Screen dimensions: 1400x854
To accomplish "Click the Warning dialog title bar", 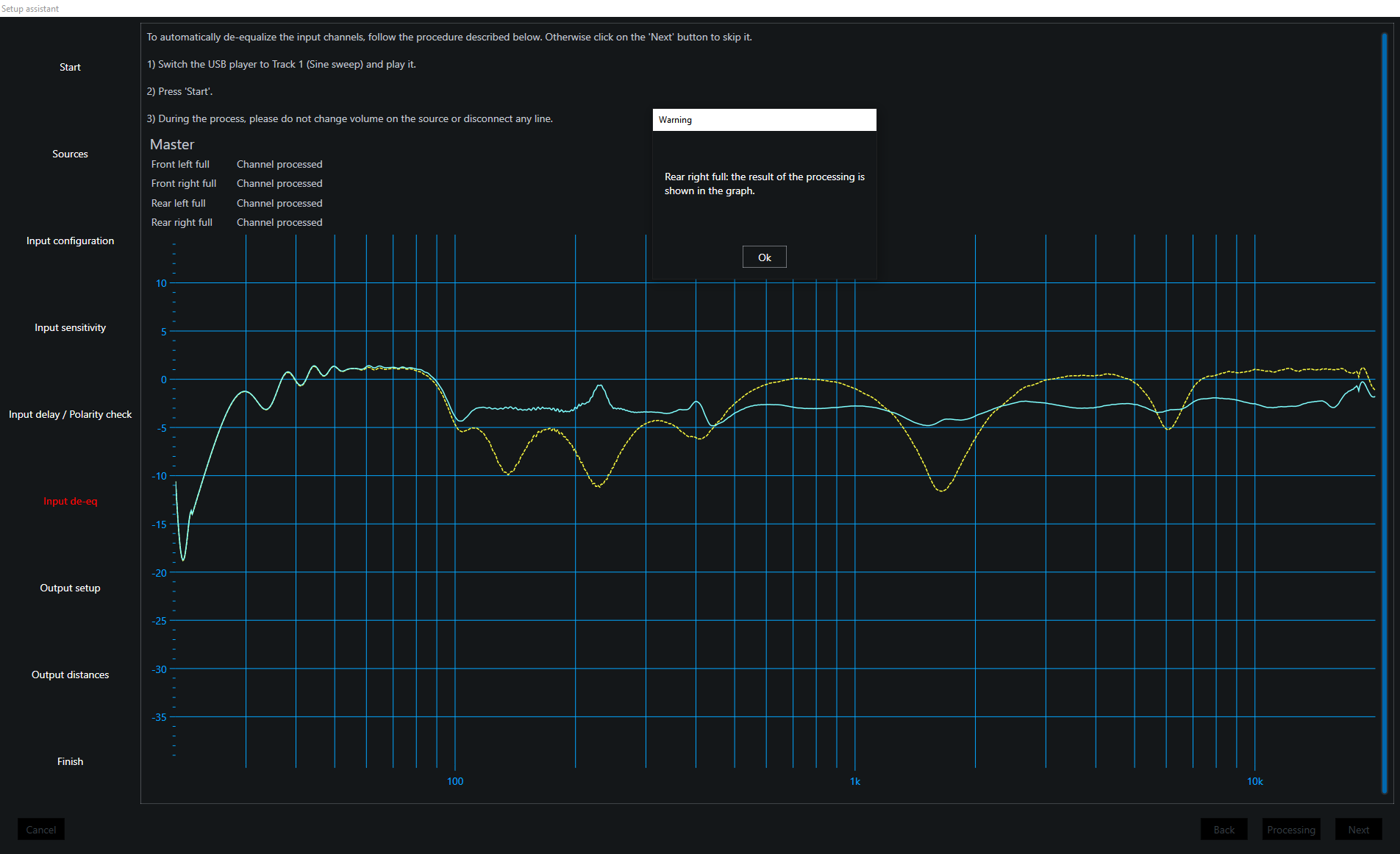I will [x=764, y=120].
